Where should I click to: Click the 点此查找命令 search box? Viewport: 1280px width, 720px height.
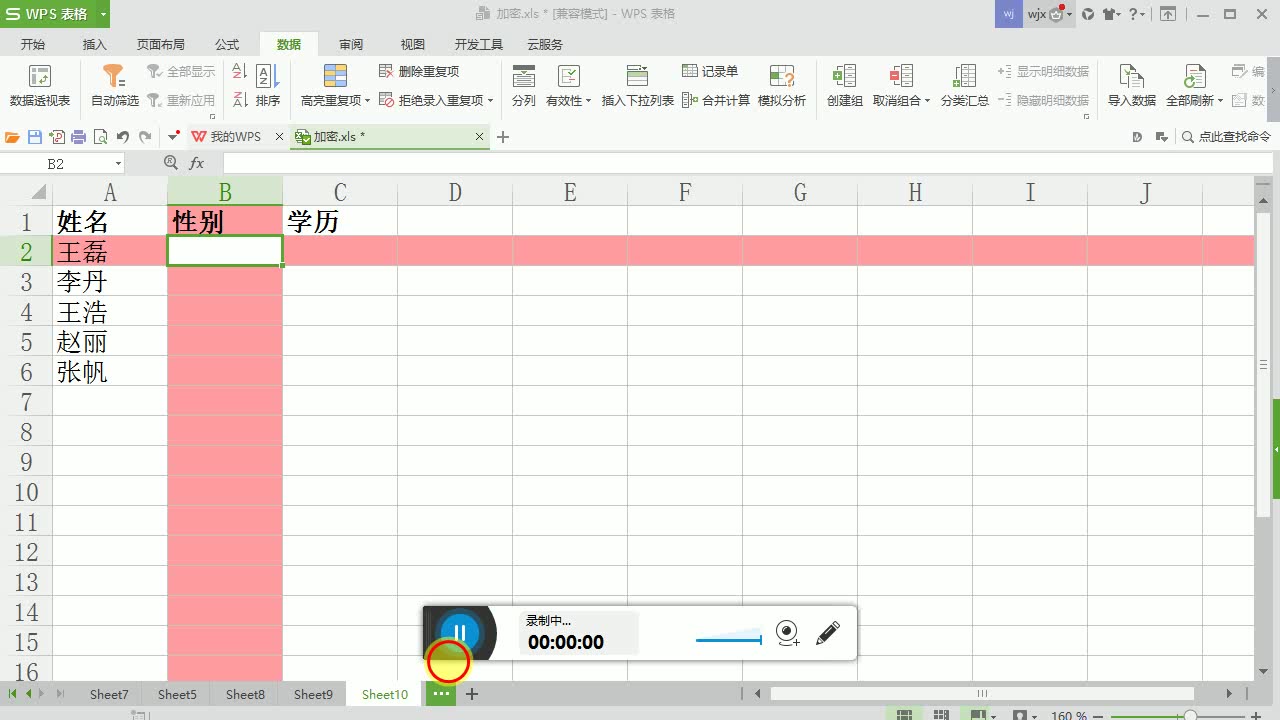click(x=1225, y=137)
